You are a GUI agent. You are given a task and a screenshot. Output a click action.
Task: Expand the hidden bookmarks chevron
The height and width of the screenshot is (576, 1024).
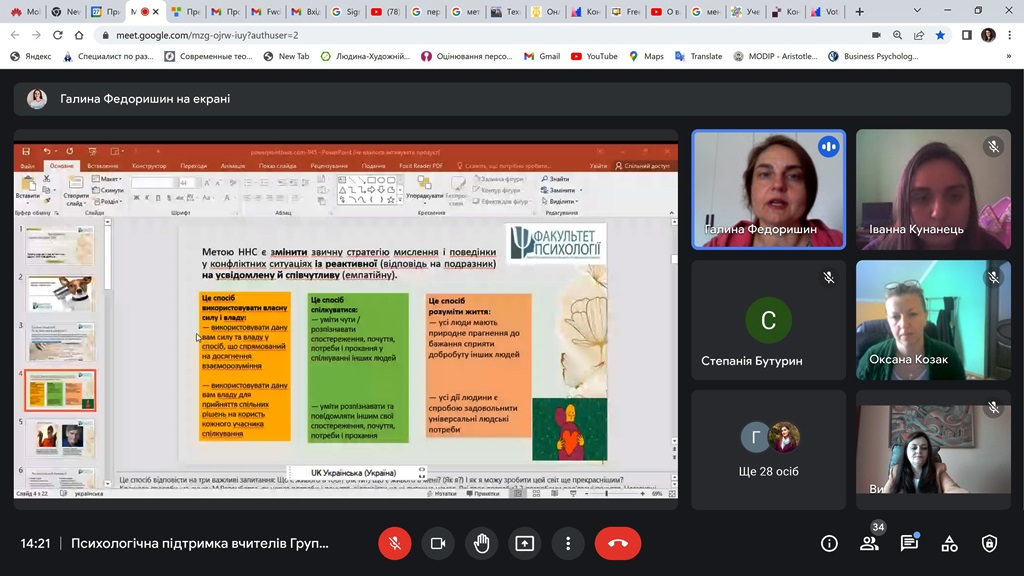click(1008, 57)
